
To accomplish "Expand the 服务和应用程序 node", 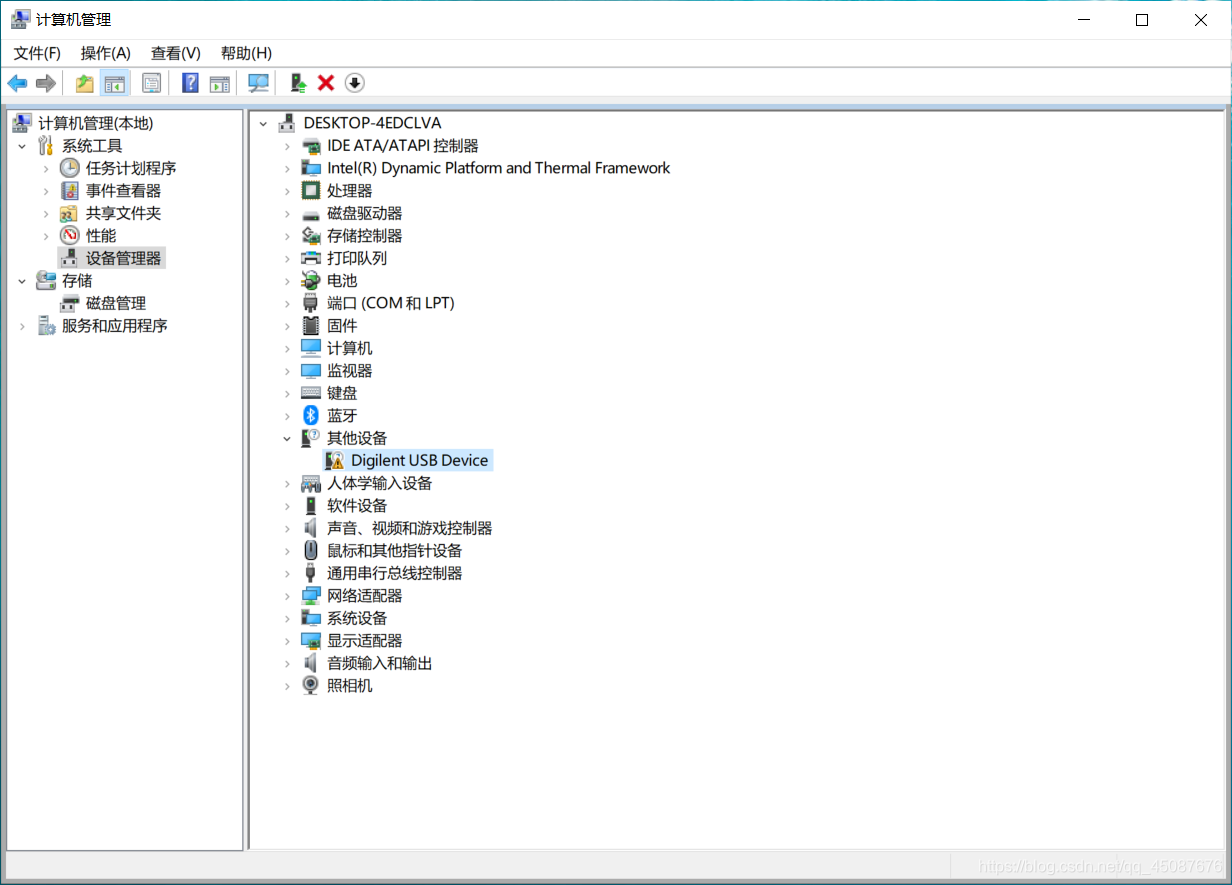I will (x=22, y=326).
